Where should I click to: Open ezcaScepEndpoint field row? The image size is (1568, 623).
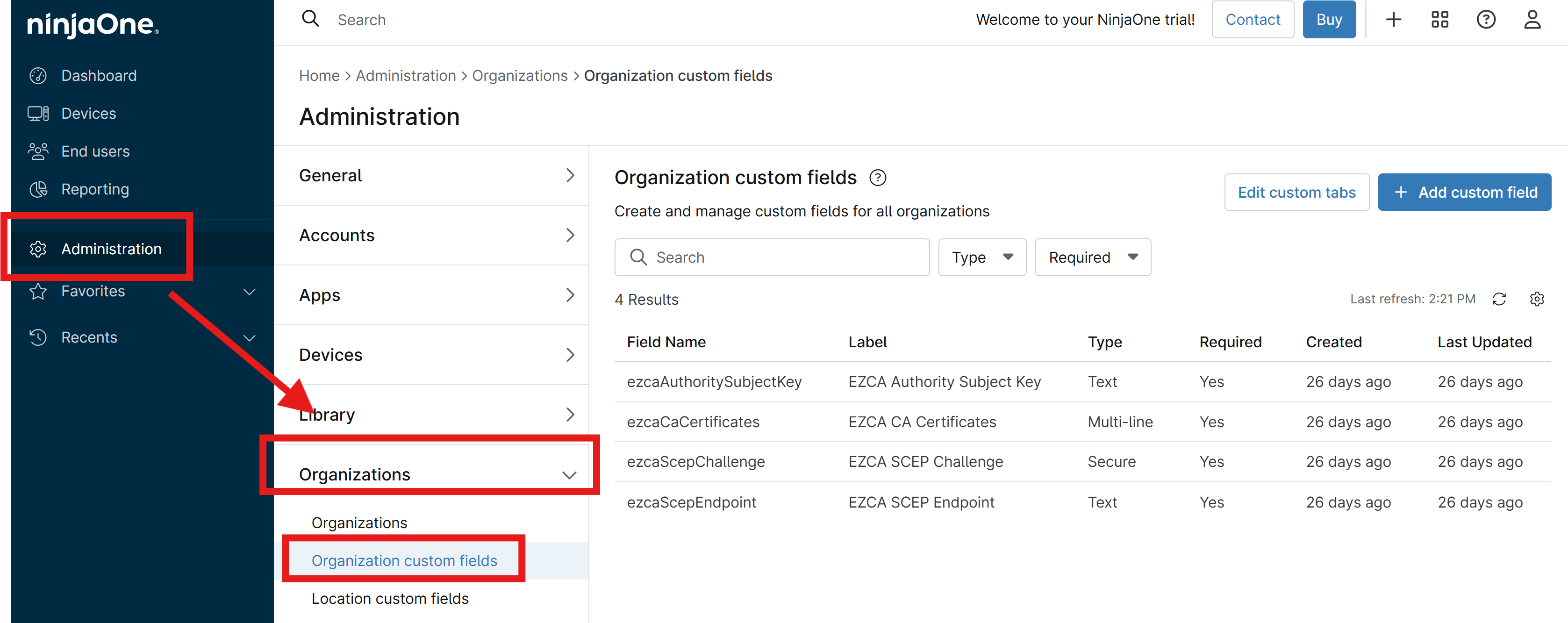point(1082,502)
